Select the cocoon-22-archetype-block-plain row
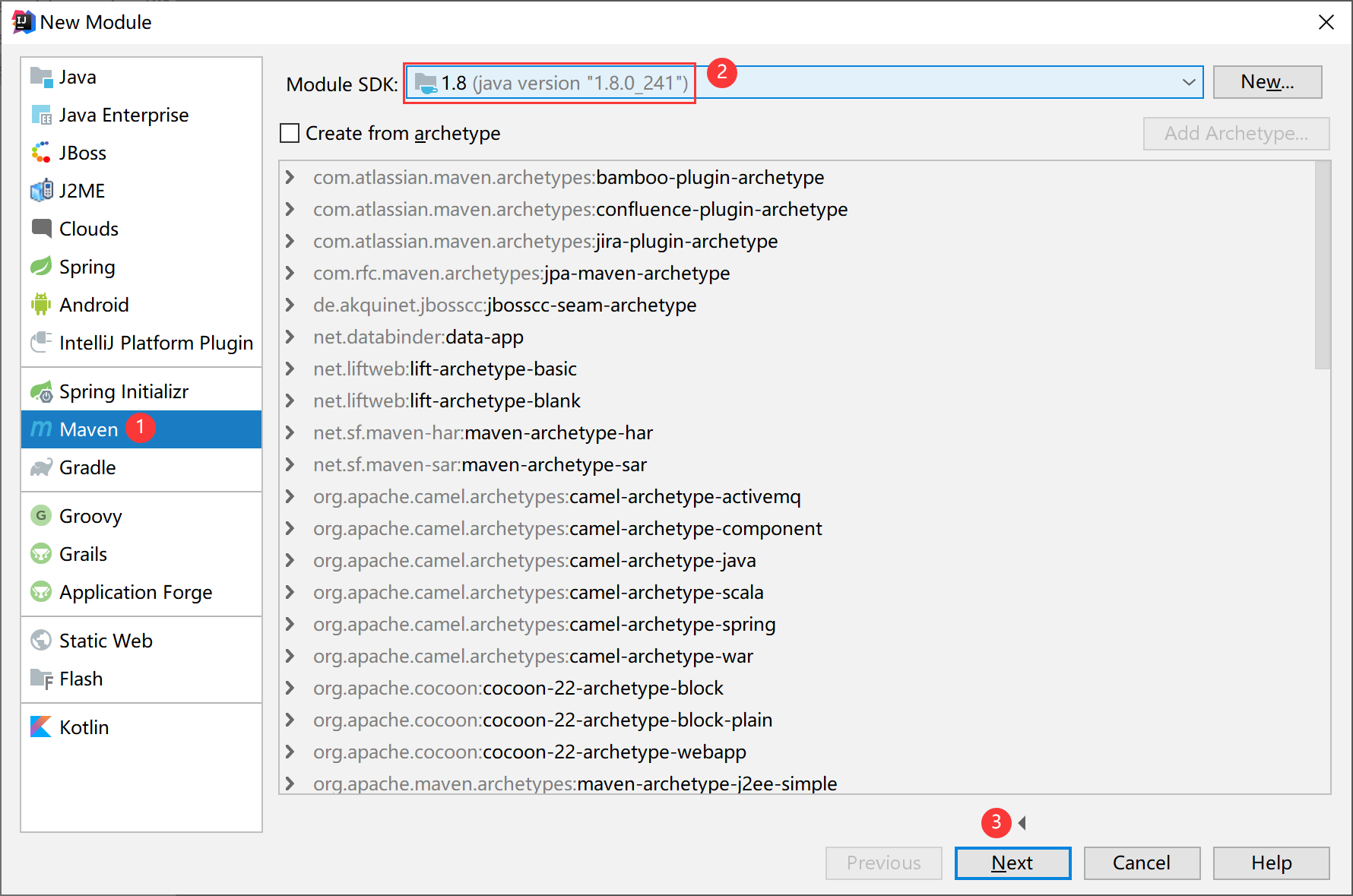The width and height of the screenshot is (1353, 896). tap(798, 720)
